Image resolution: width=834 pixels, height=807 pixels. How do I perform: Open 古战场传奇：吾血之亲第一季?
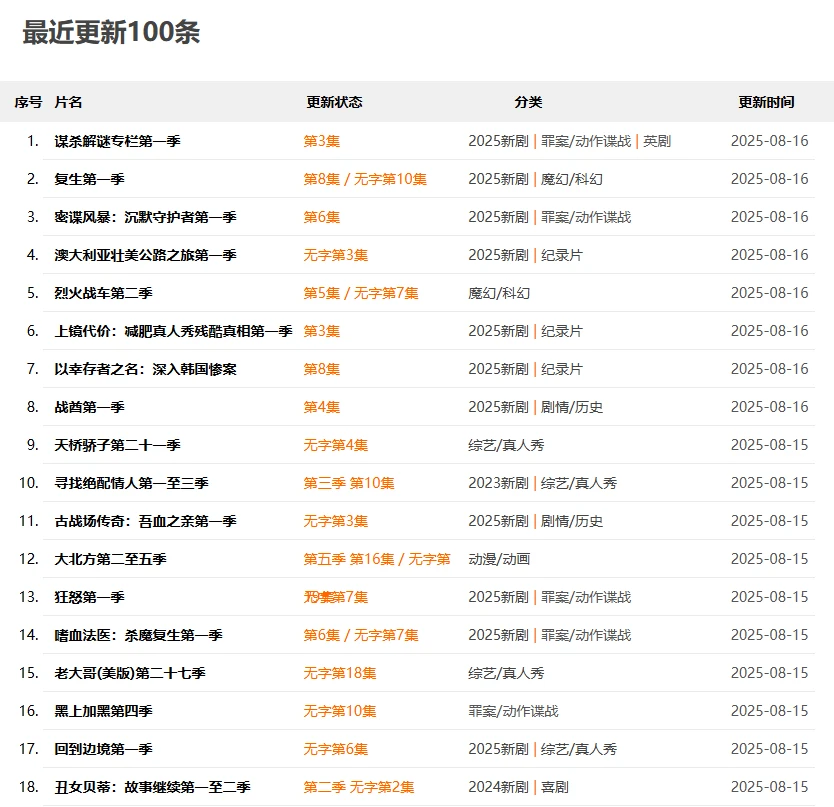coord(145,521)
